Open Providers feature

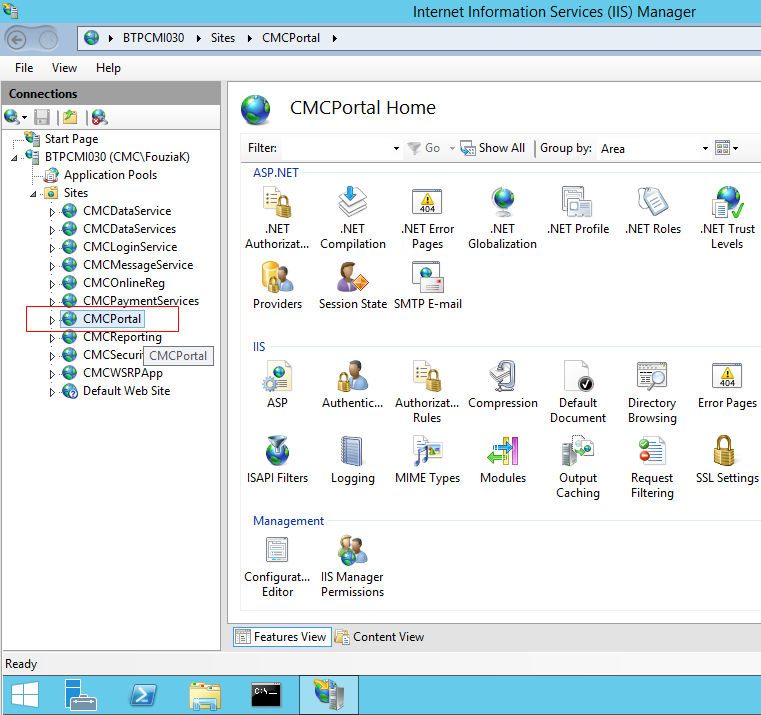277,285
